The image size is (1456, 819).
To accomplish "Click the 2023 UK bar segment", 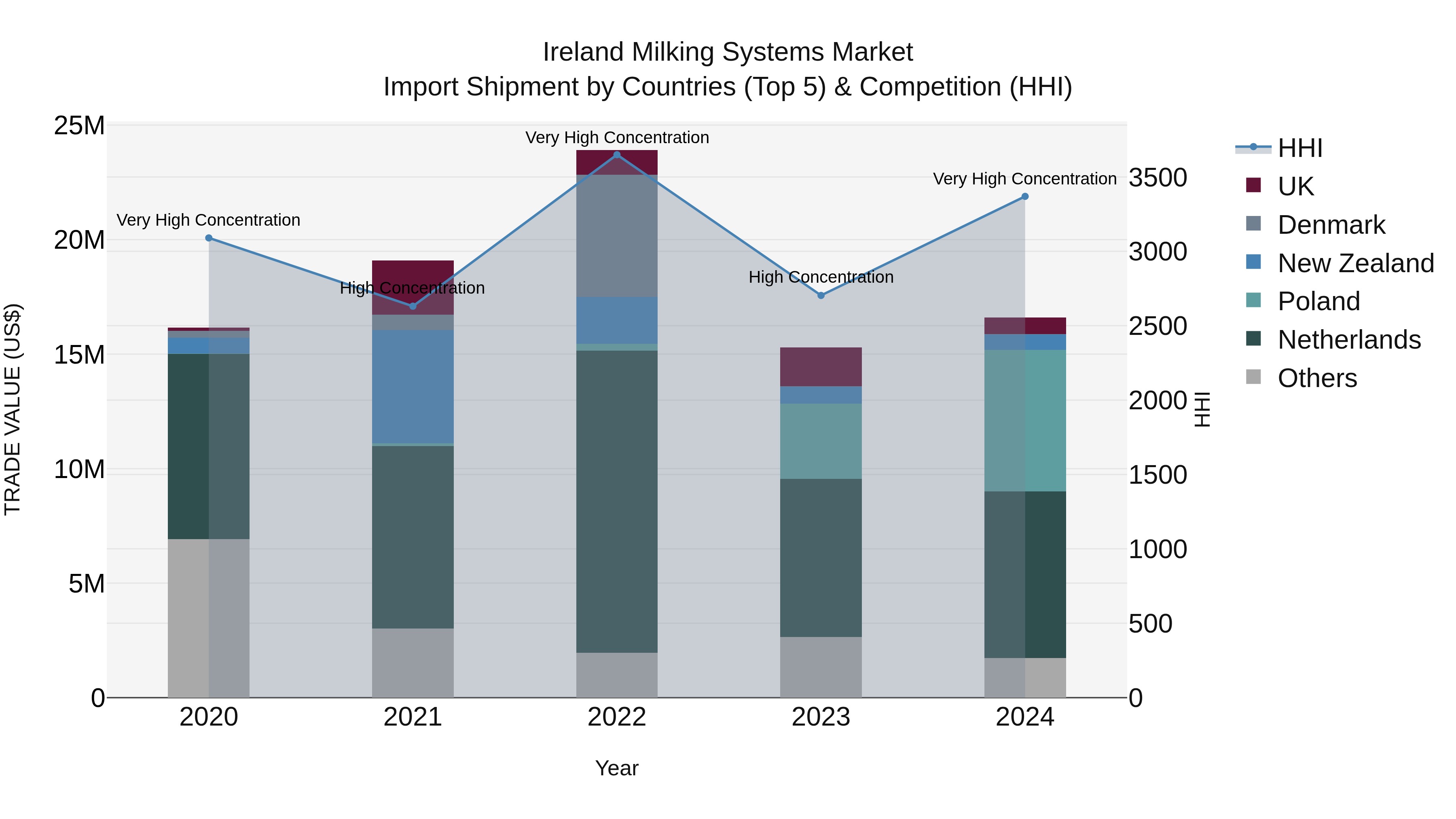I will 821,367.
